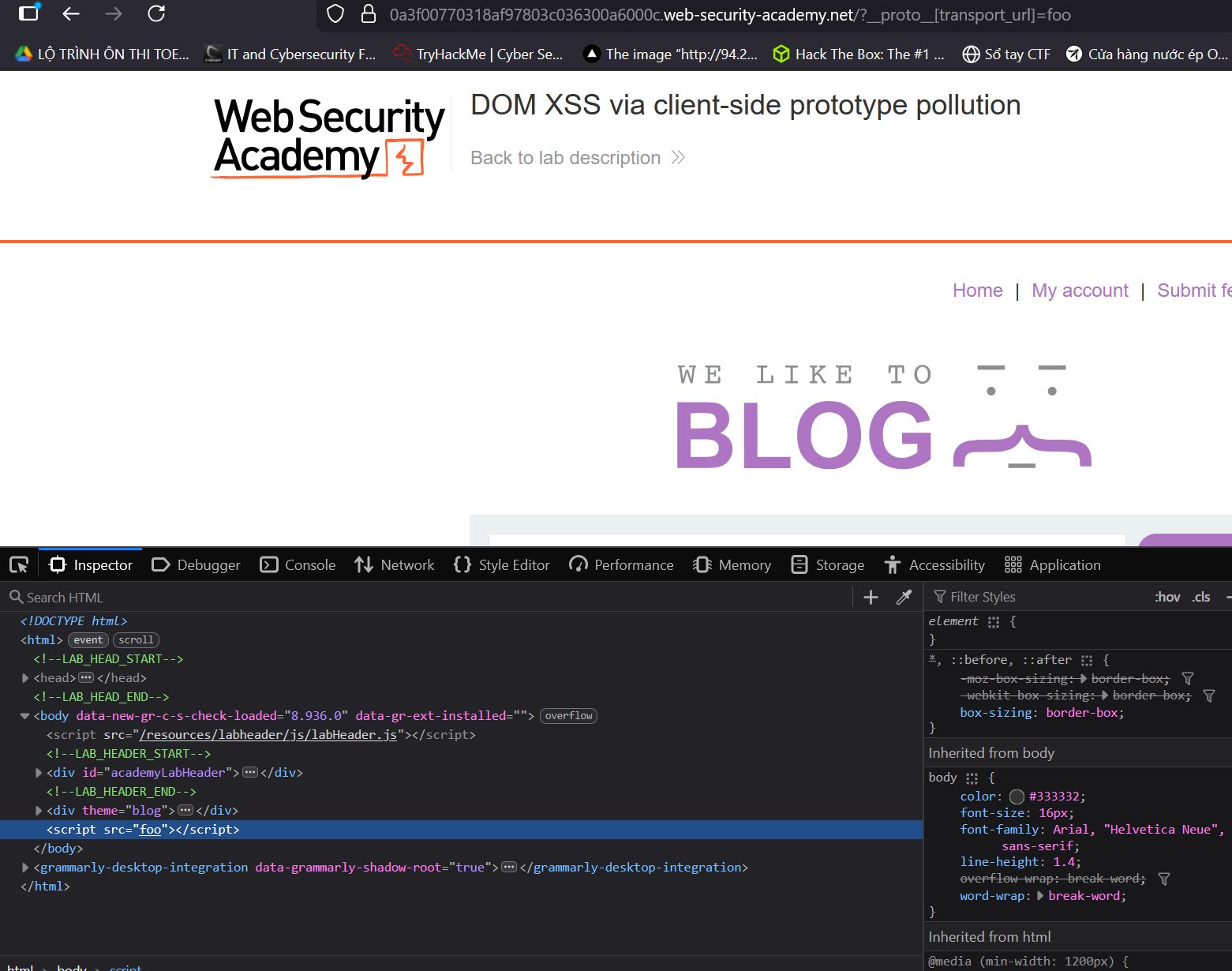This screenshot has width=1232, height=971.
Task: Collapse the body node
Action: pos(25,716)
